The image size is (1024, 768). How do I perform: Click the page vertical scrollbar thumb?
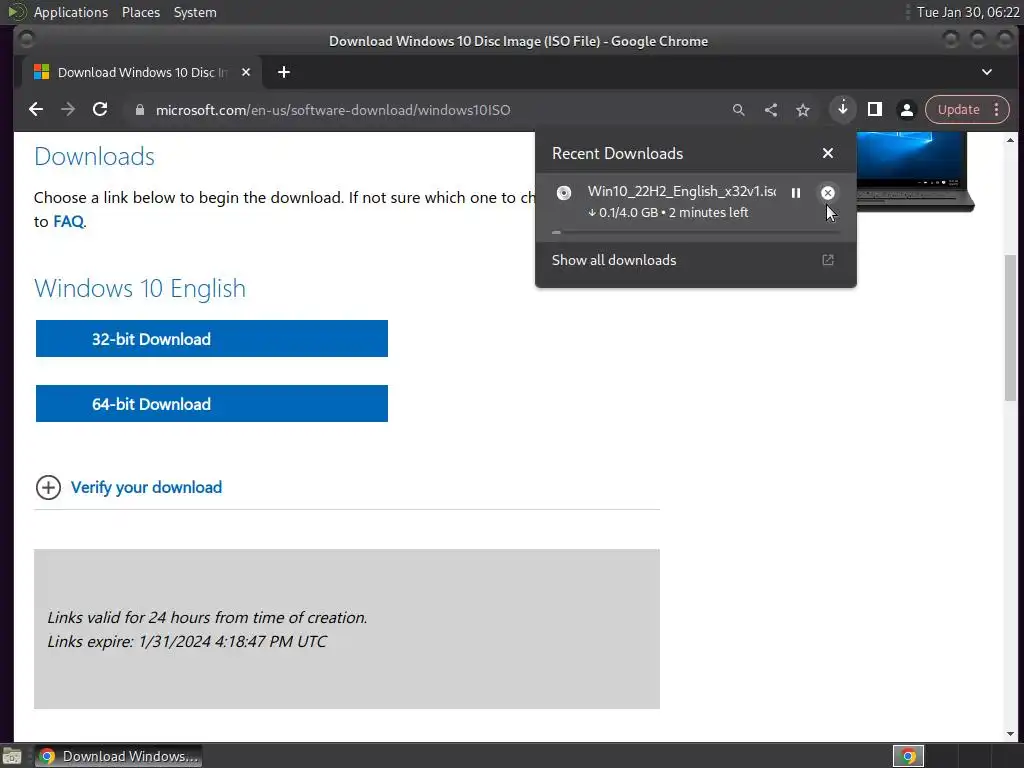(x=1010, y=327)
